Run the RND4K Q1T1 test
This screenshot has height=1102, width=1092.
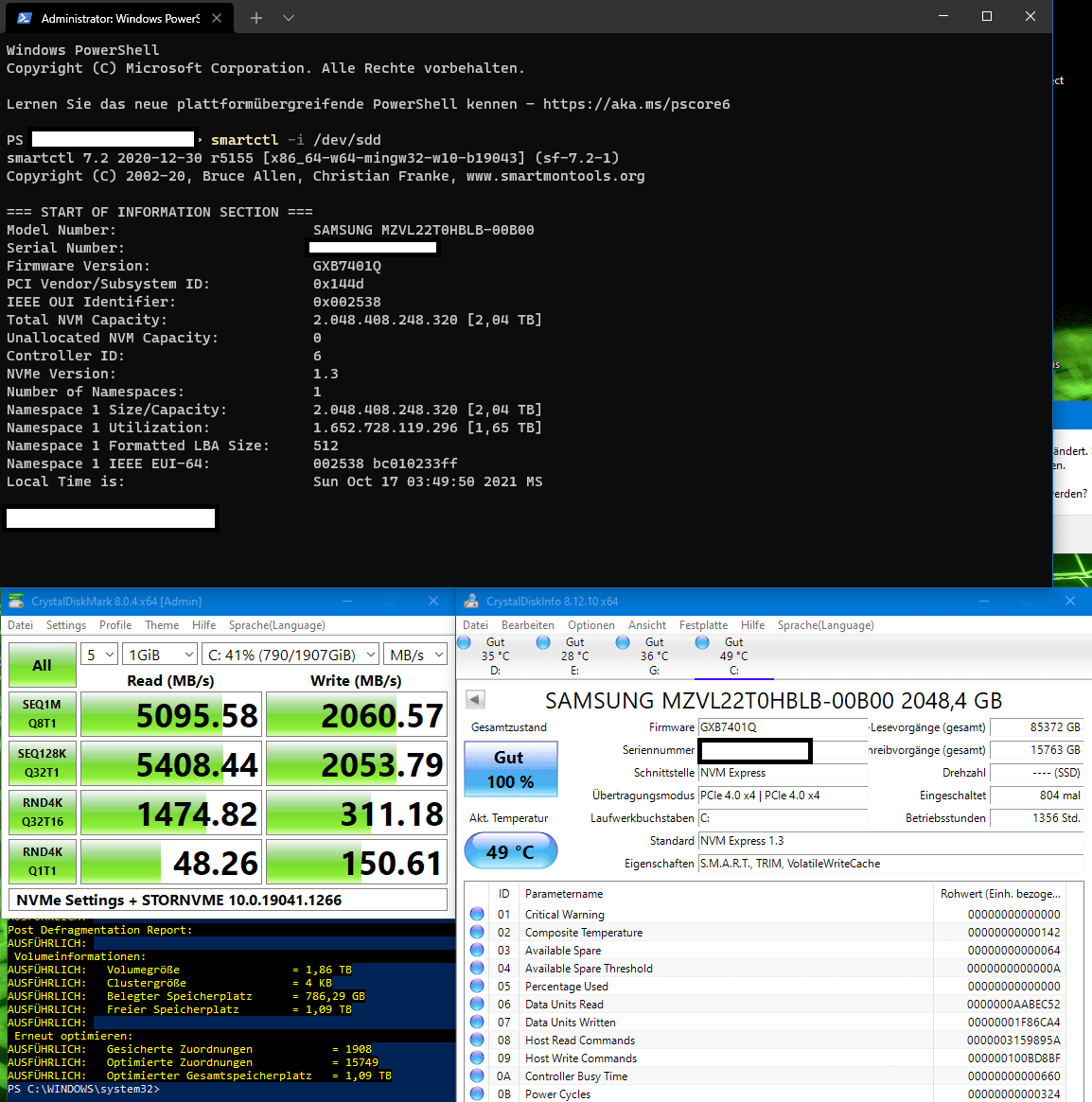(43, 862)
